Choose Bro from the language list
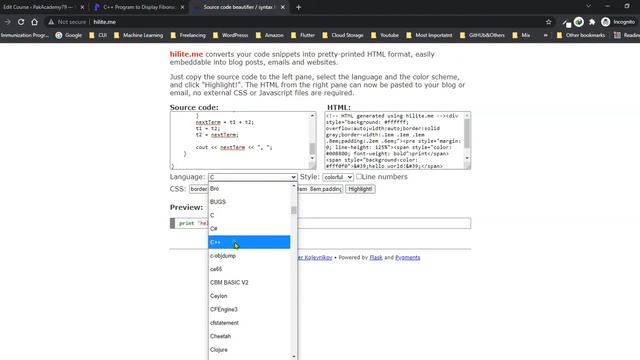The image size is (640, 360). [249, 188]
